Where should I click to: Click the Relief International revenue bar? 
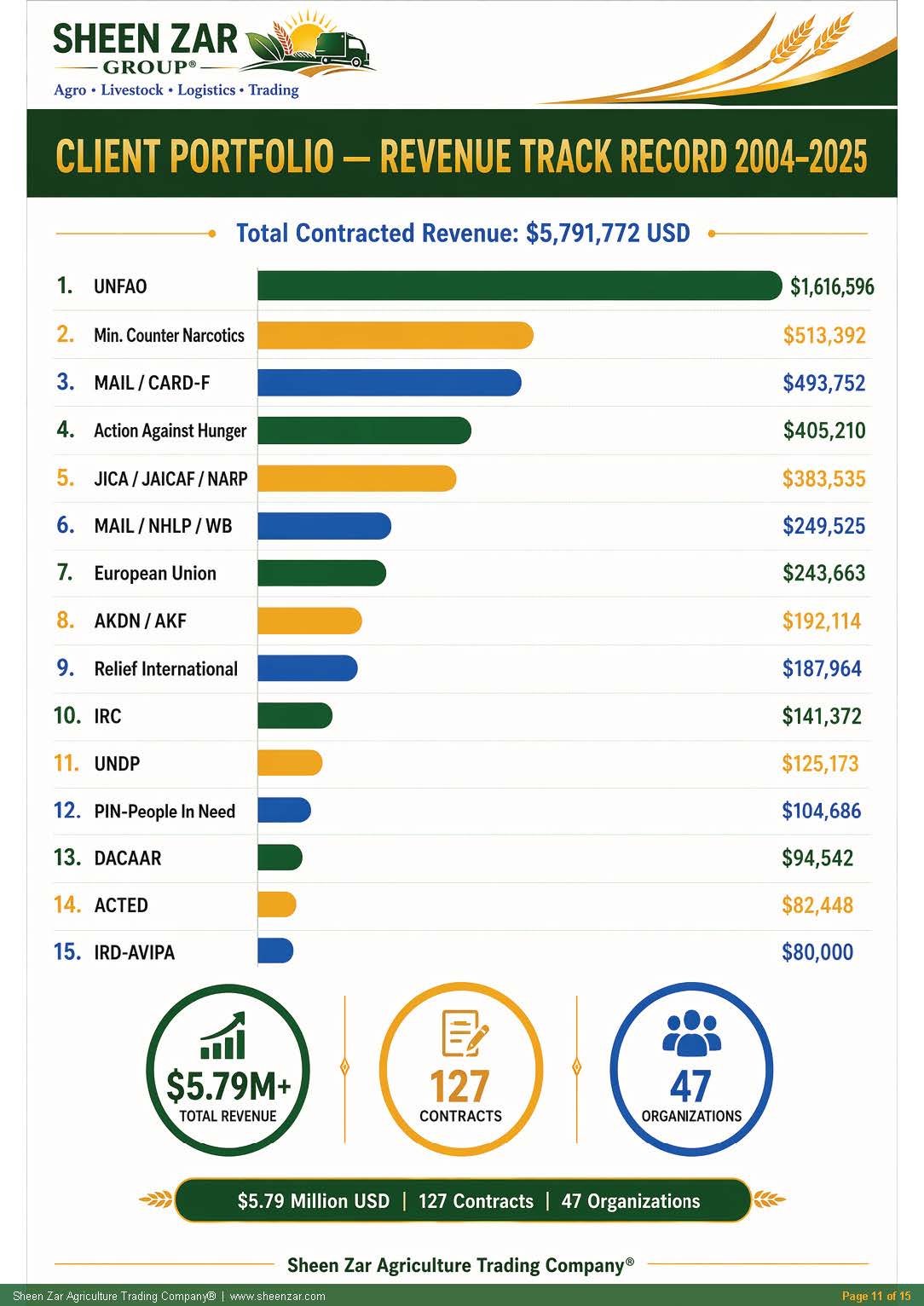click(308, 668)
